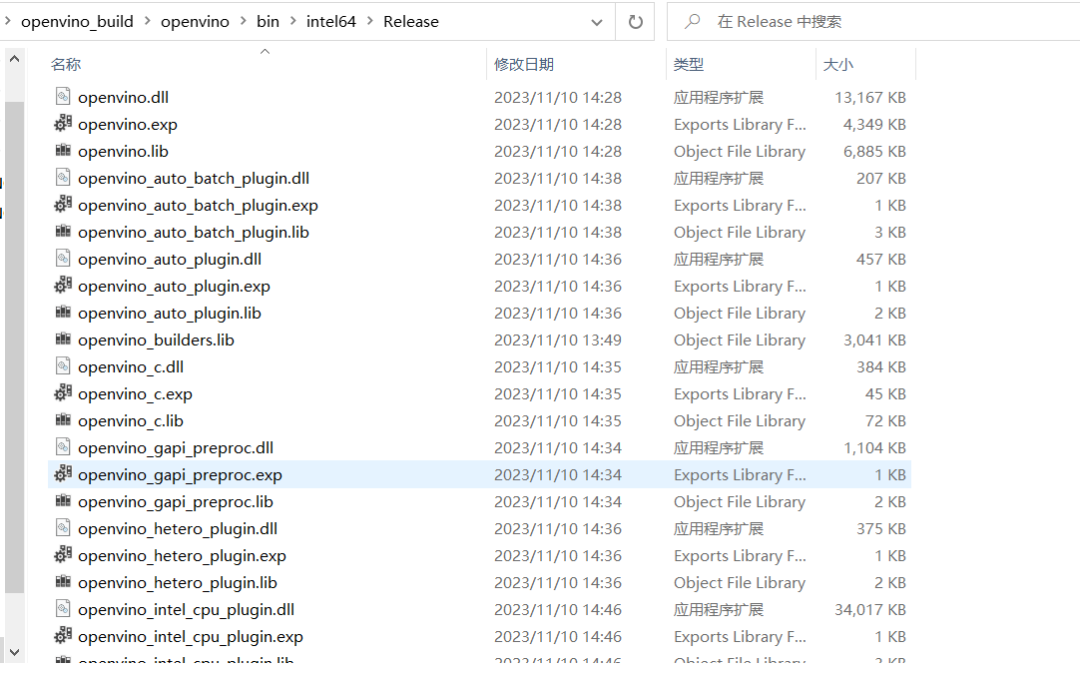Expand the chevron after bin breadcrumb
The width and height of the screenshot is (1080, 676).
coord(293,21)
